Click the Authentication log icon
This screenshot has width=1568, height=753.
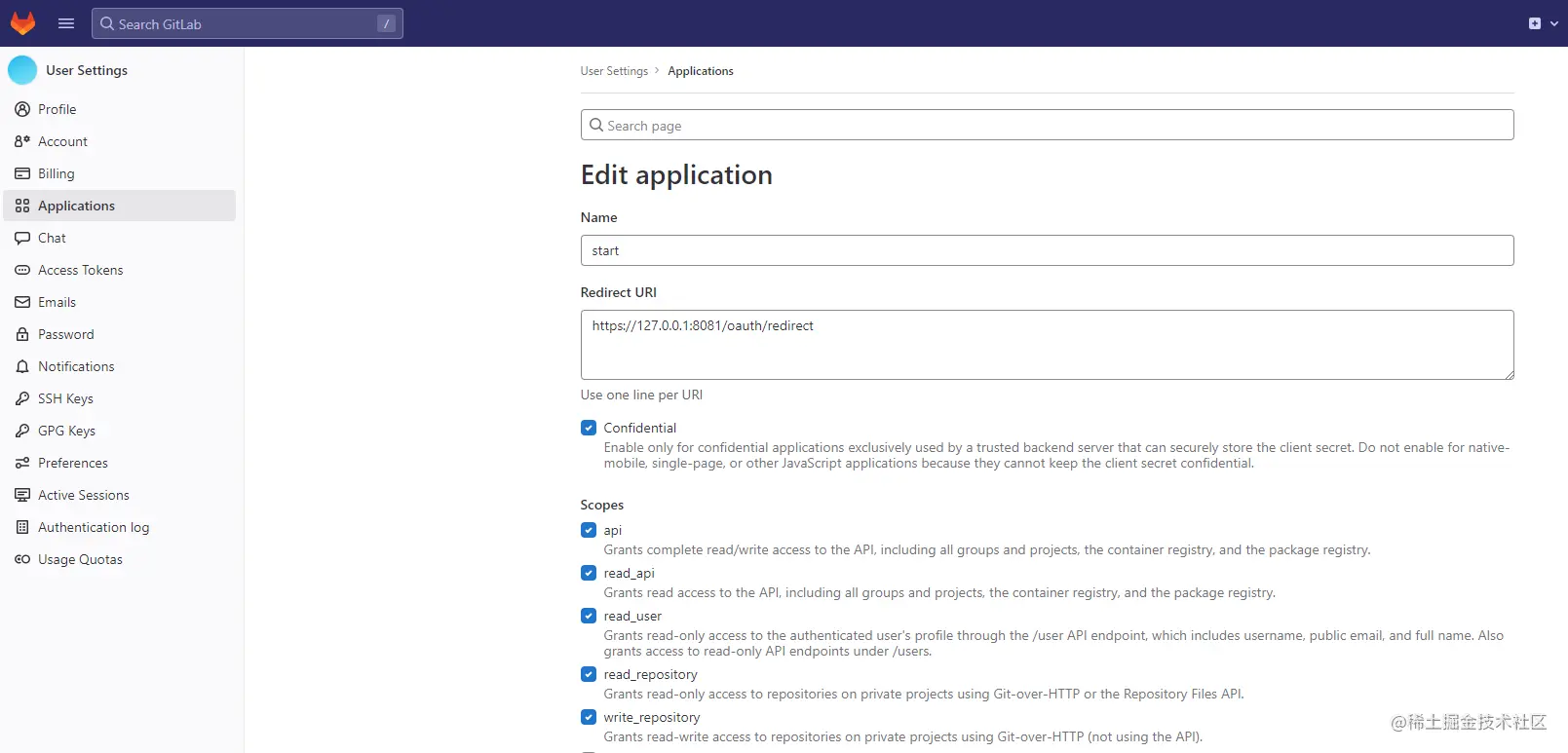22,527
